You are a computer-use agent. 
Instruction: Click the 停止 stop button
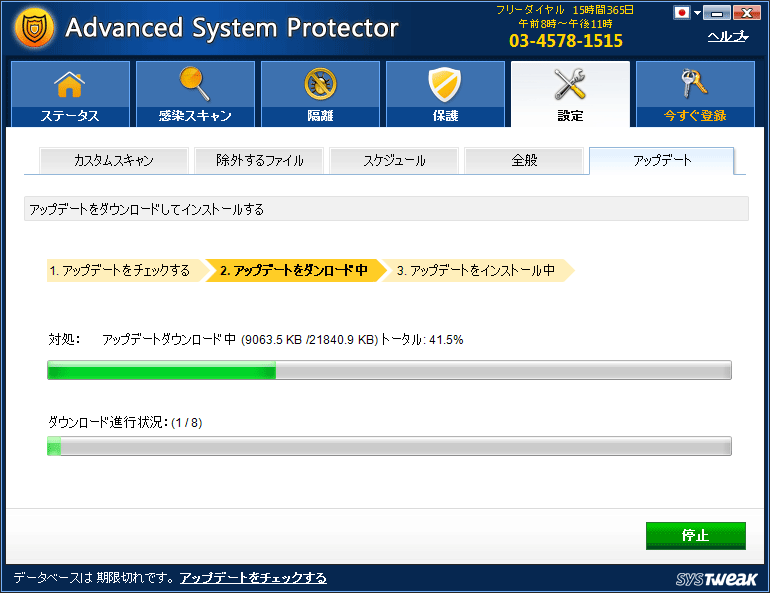696,536
